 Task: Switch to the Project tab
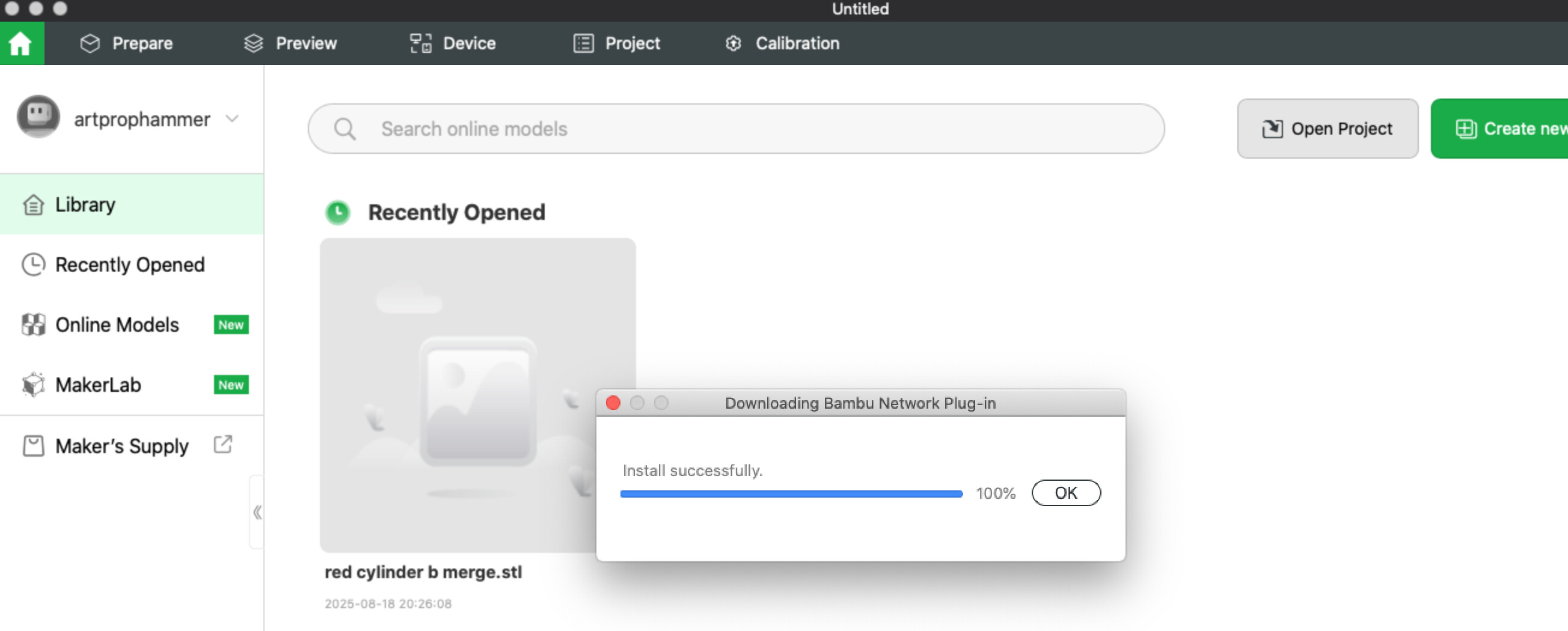tap(617, 43)
